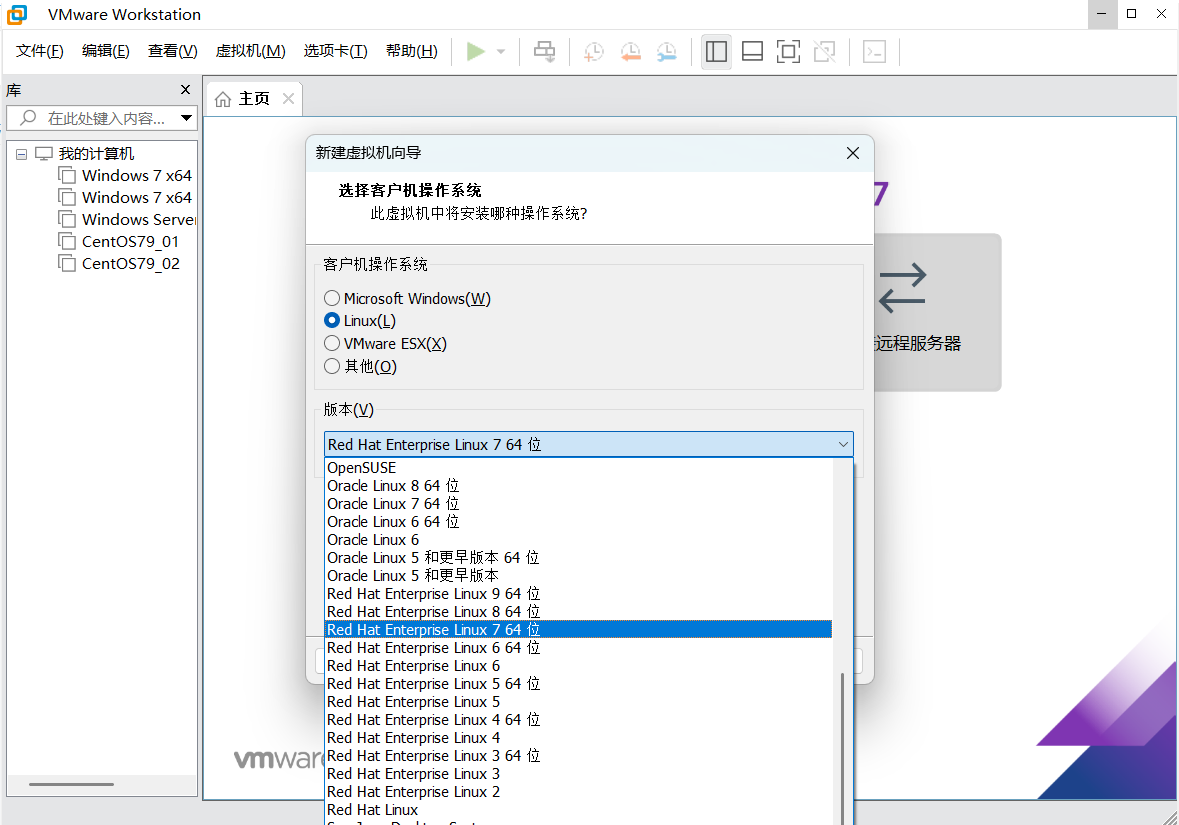Click the green Power On play icon
This screenshot has height=825, width=1179.
(x=475, y=52)
